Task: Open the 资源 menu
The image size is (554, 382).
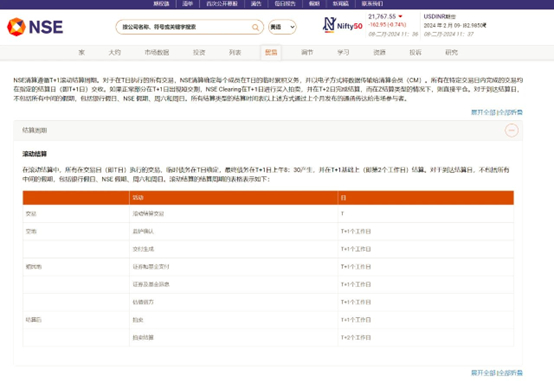Action: (379, 52)
